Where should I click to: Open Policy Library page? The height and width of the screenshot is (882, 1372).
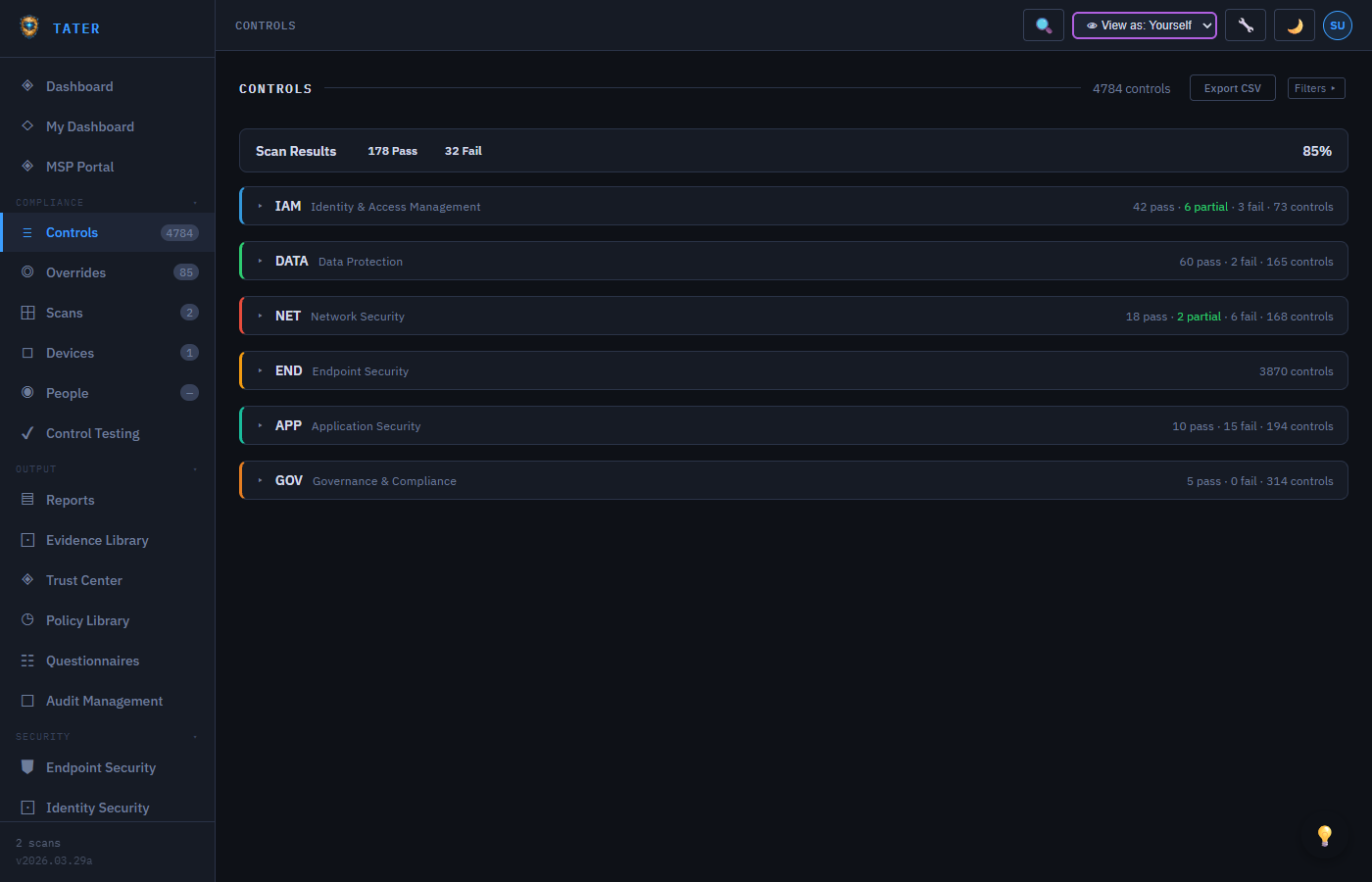coord(108,620)
